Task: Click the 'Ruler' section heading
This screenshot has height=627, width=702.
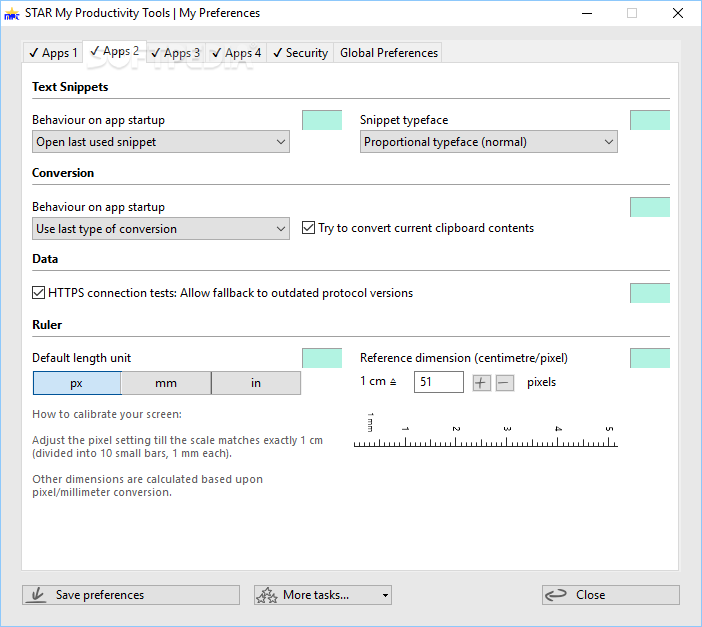Action: (x=47, y=325)
